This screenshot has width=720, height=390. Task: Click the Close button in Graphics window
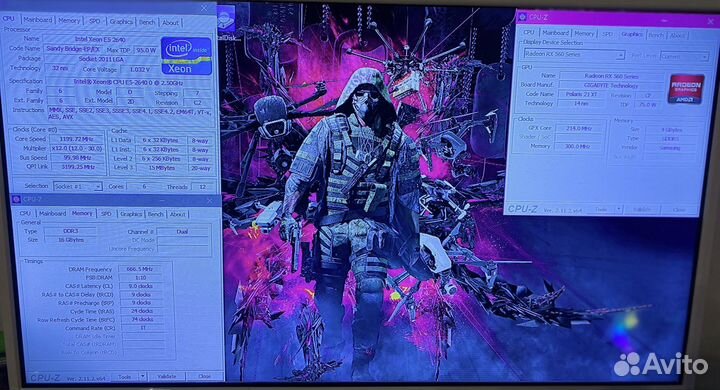(x=679, y=210)
